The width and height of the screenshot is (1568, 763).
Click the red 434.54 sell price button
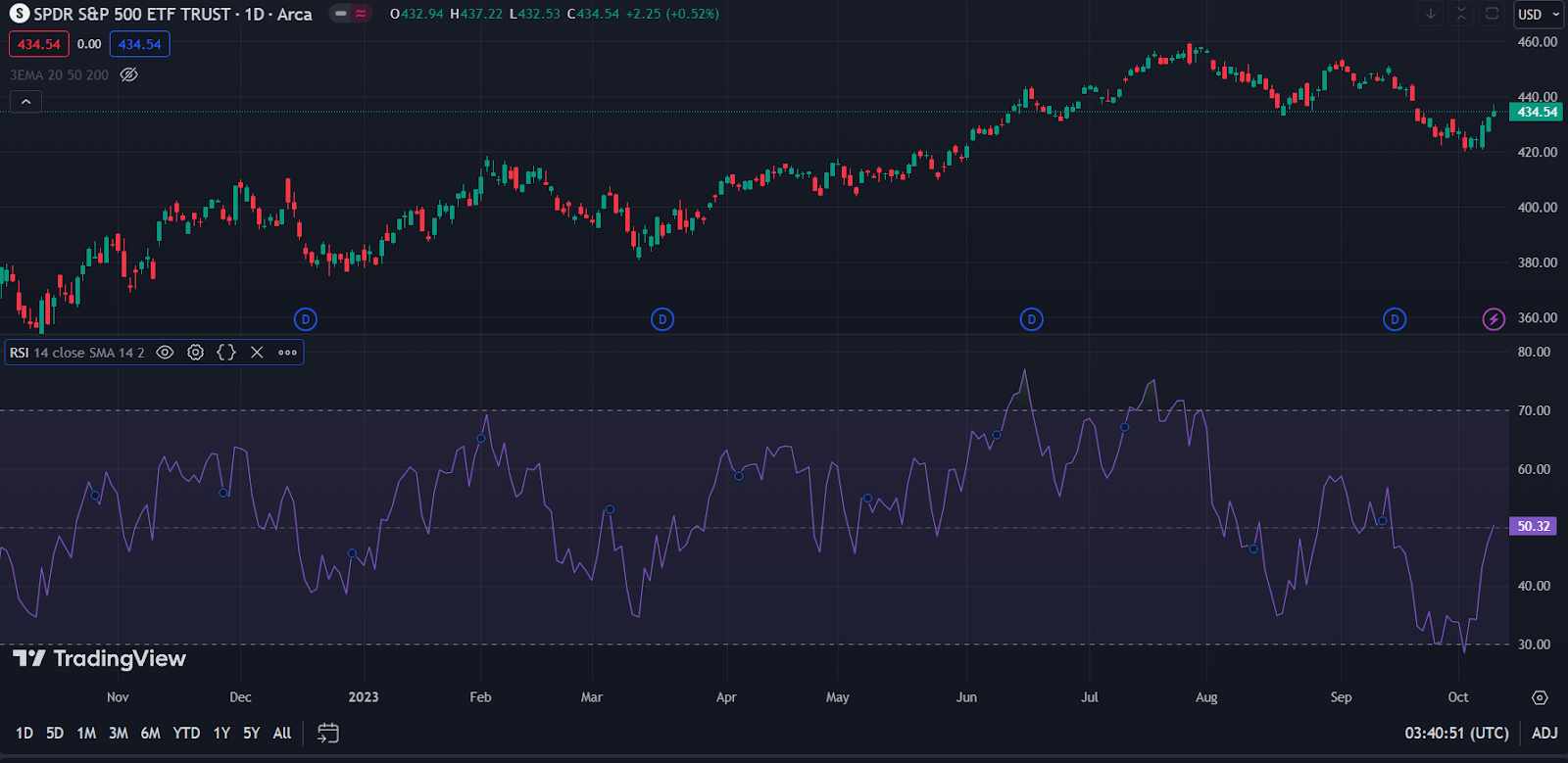39,44
